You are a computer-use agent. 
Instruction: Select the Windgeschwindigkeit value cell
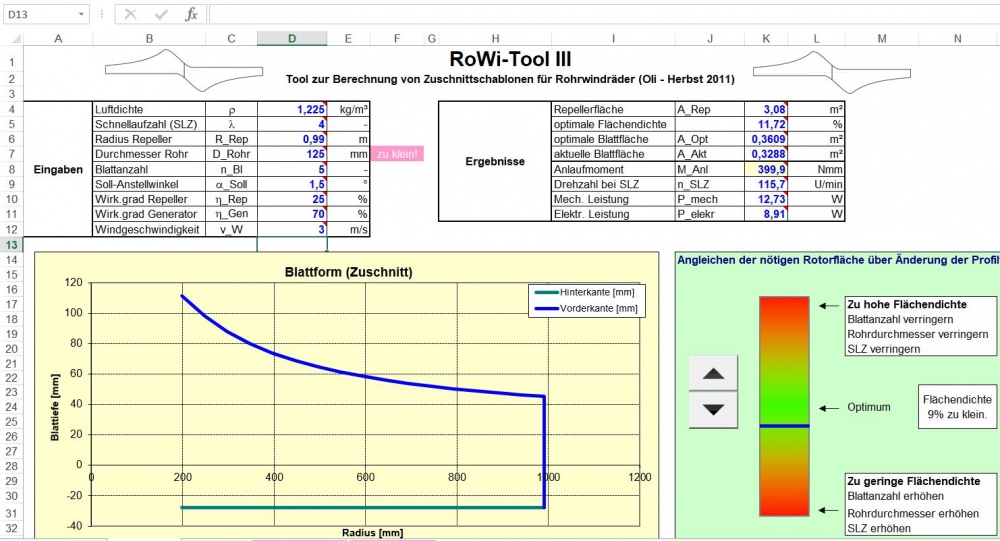tap(292, 230)
